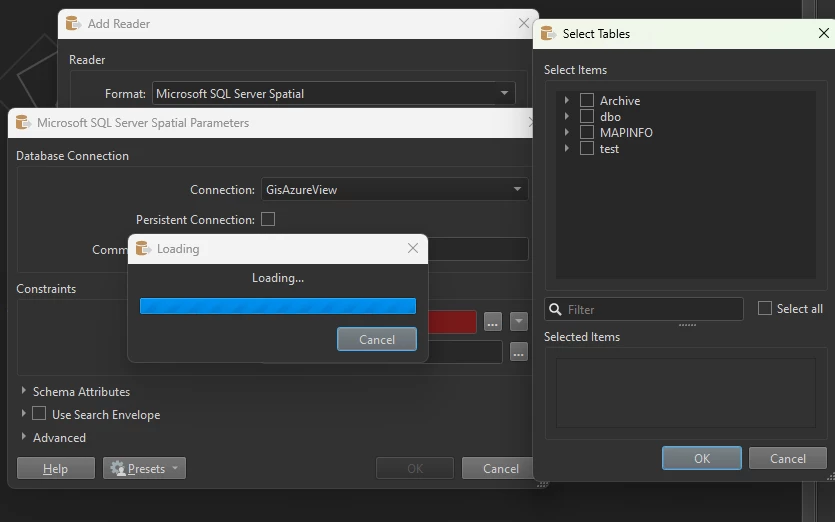The height and width of the screenshot is (522, 835).
Task: Open the Format dropdown in Add Reader
Action: [x=504, y=93]
